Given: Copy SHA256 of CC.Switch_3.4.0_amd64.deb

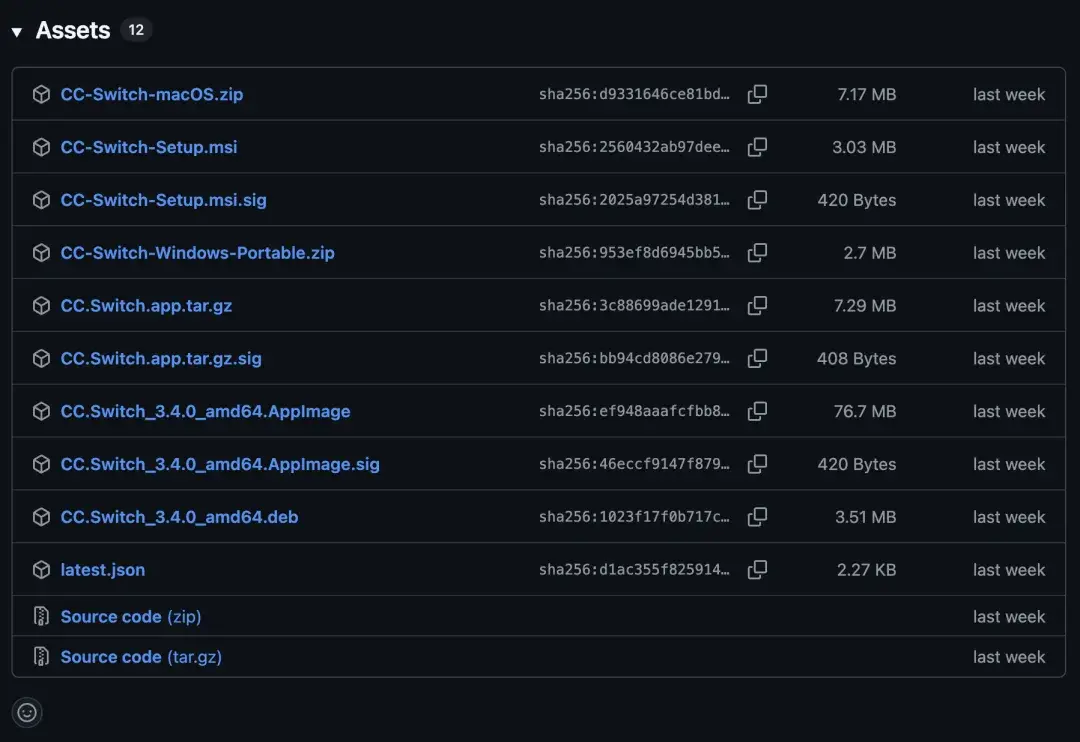Looking at the screenshot, I should (758, 517).
